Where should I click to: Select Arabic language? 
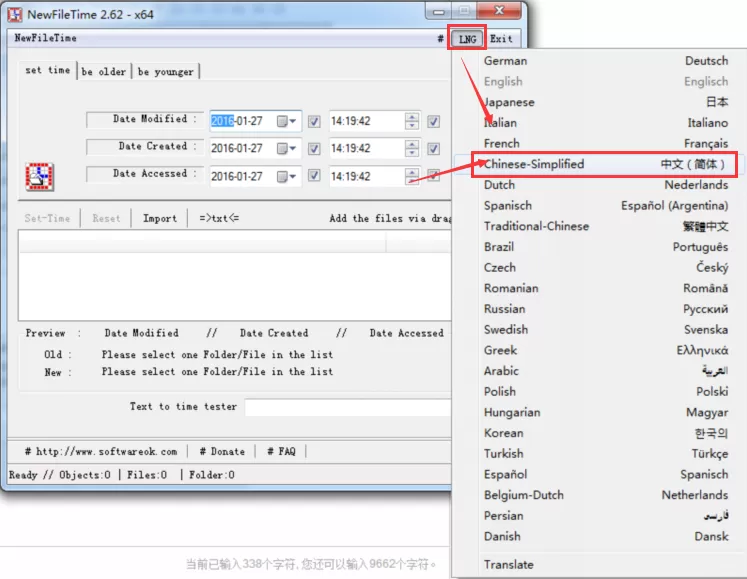(x=599, y=371)
